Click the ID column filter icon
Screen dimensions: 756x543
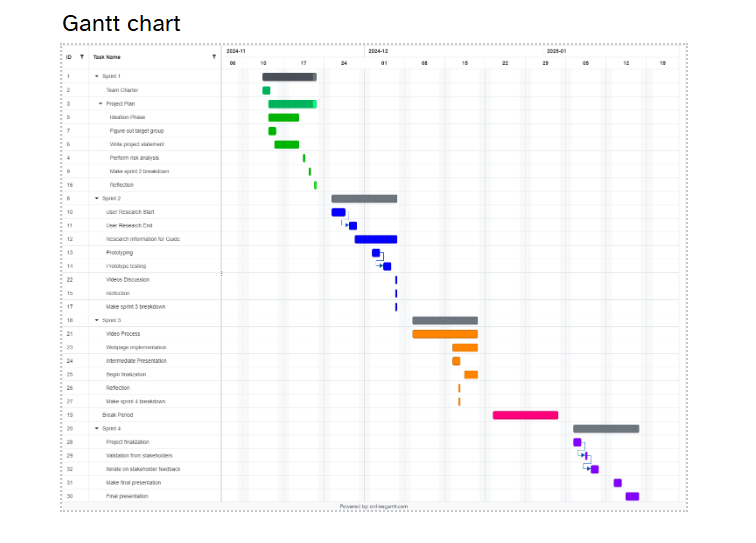tap(82, 57)
